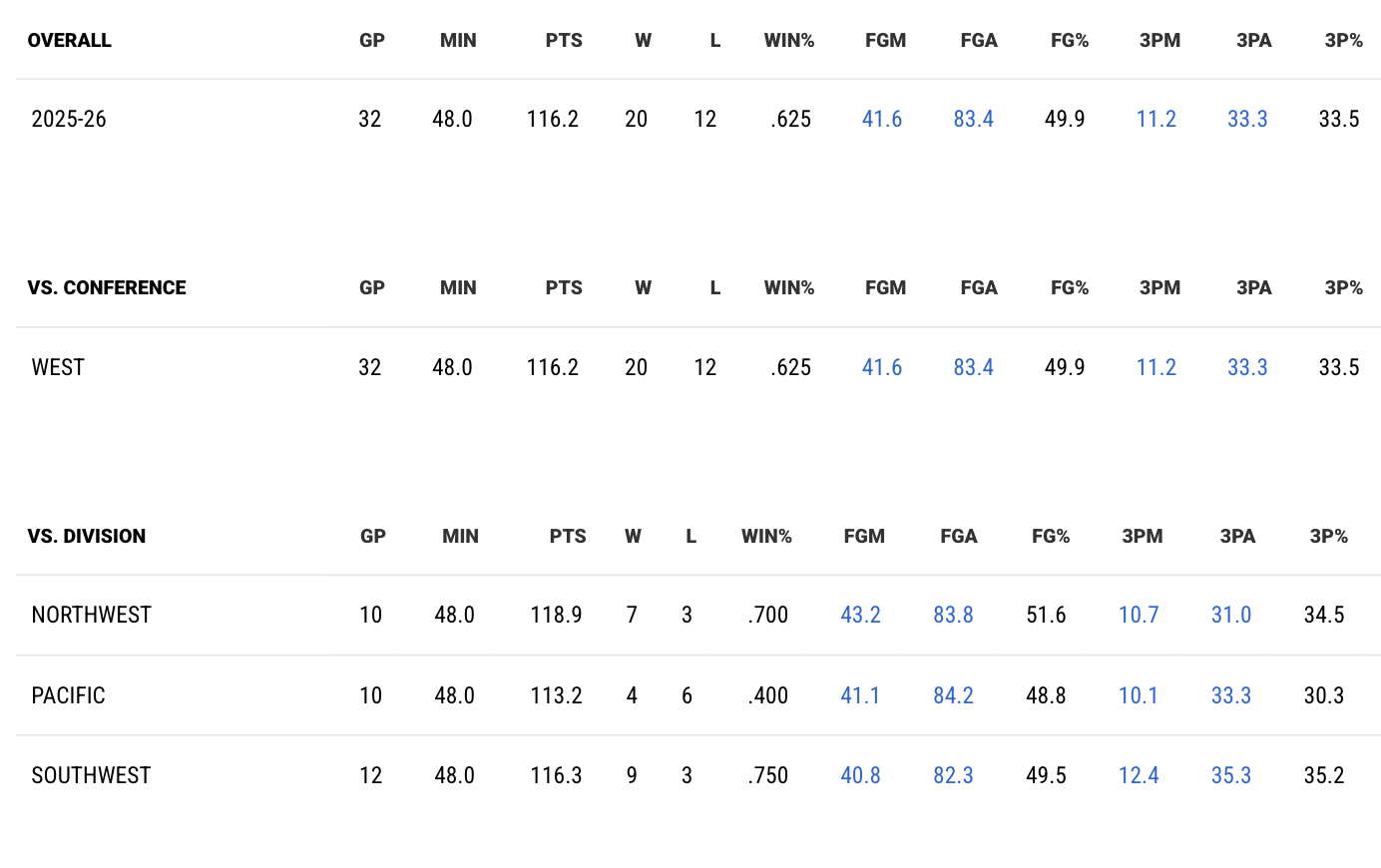Open Pacific FGM link 41.1
The height and width of the screenshot is (868, 1381).
tap(860, 695)
